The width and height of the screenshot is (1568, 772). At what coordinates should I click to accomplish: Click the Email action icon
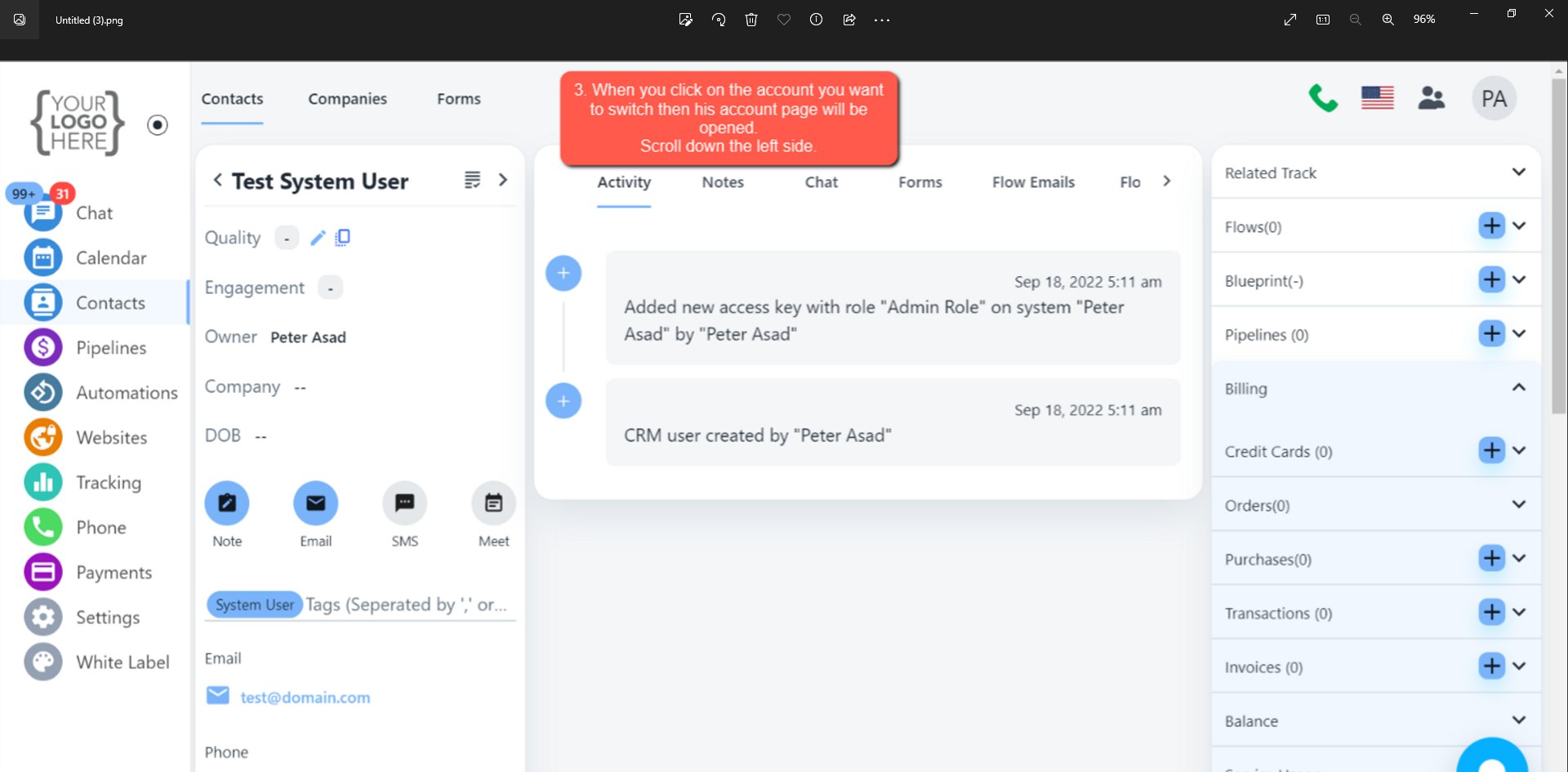pos(315,503)
